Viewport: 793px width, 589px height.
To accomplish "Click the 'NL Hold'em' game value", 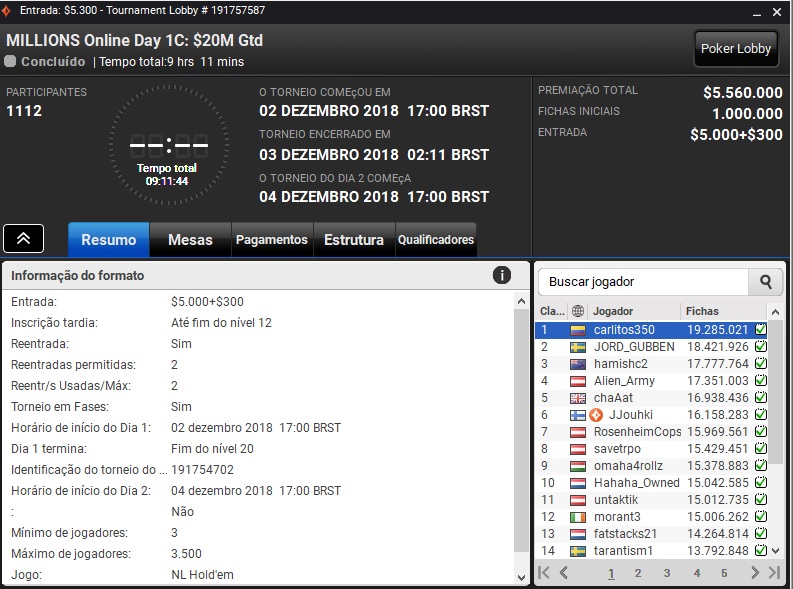I will pos(202,575).
